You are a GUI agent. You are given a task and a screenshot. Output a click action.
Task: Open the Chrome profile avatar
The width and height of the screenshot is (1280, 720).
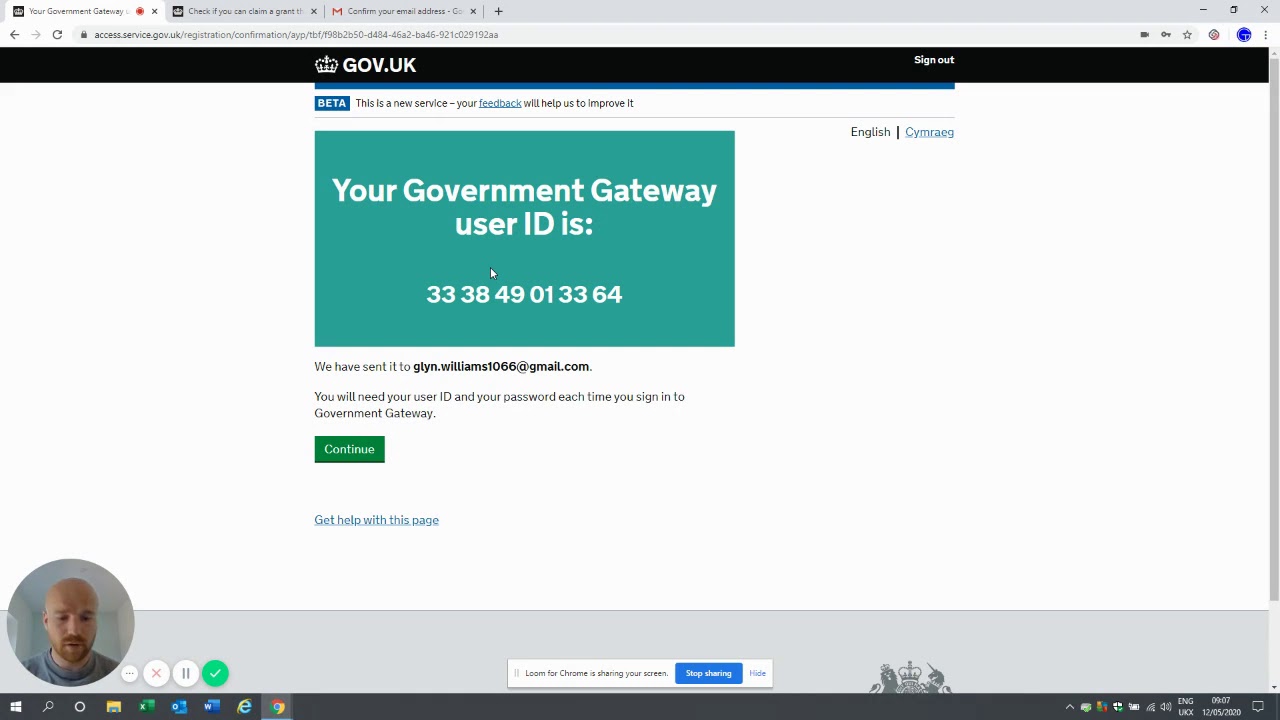tap(1244, 34)
